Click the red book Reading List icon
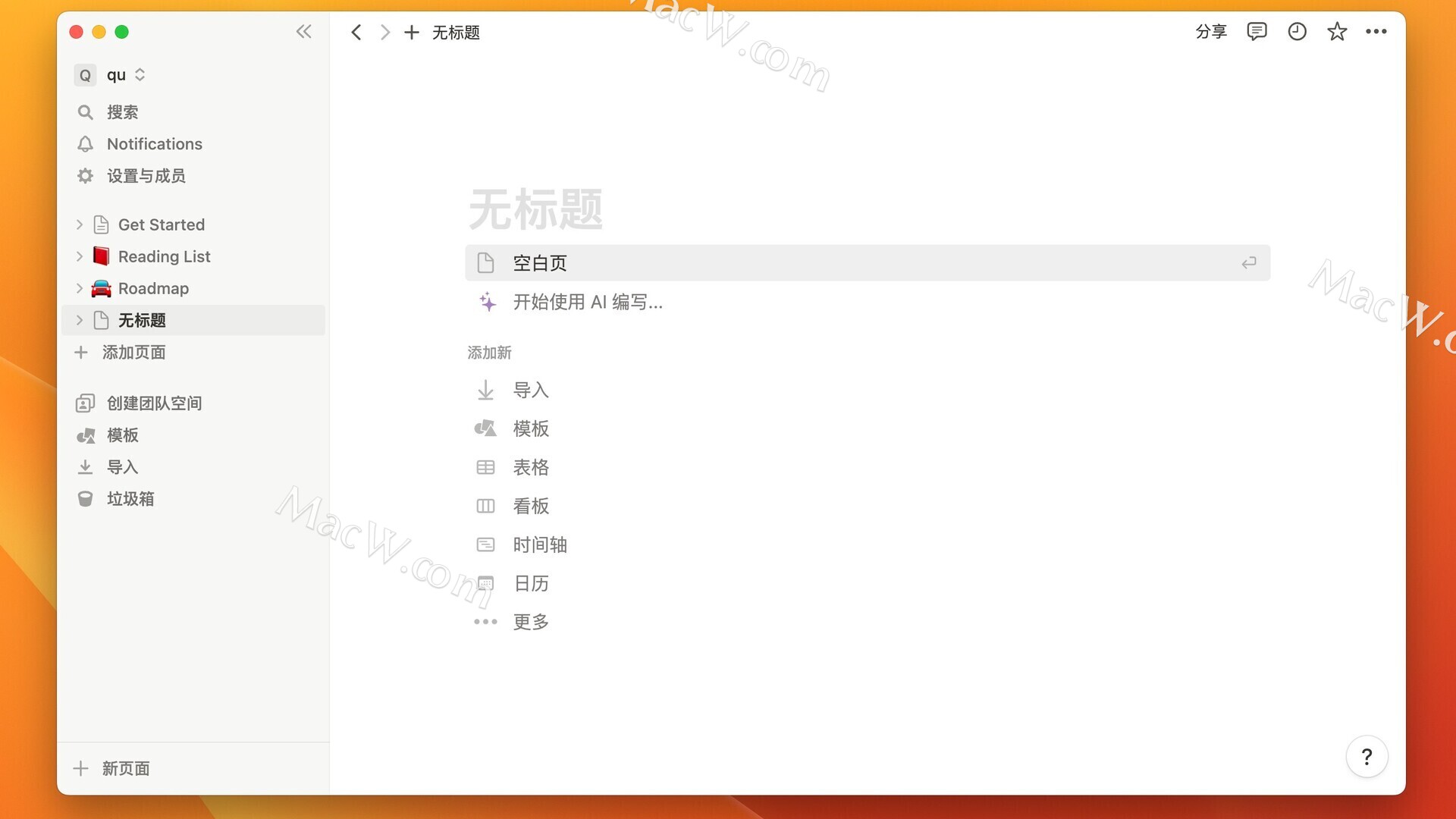Viewport: 1456px width, 819px height. (101, 256)
